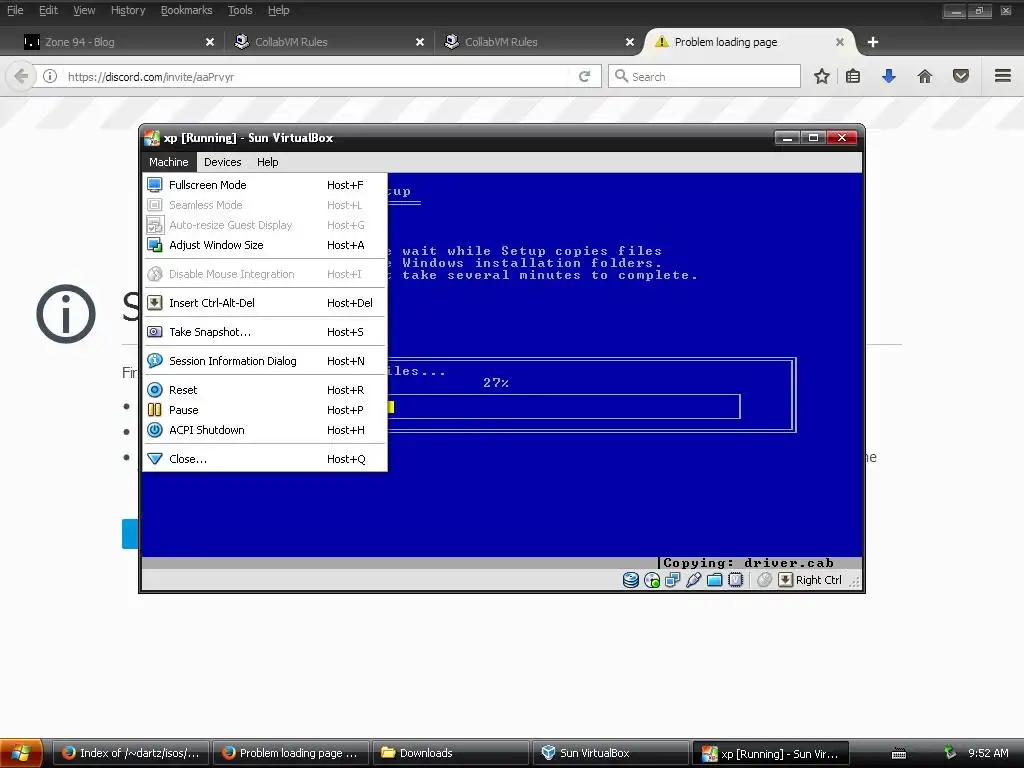
Task: Choose Pause in the Machine menu
Action: 264,410
